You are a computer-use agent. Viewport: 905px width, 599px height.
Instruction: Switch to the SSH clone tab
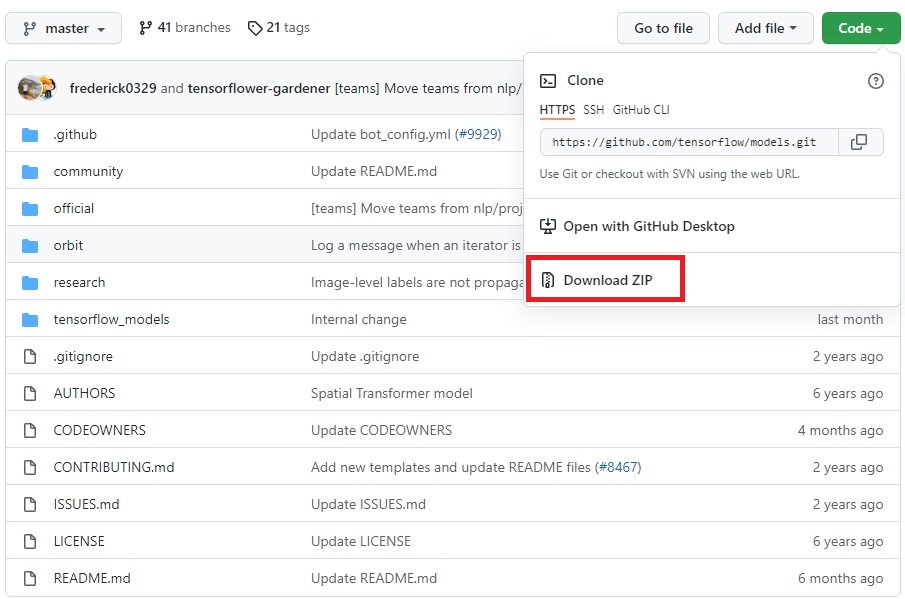coord(593,110)
